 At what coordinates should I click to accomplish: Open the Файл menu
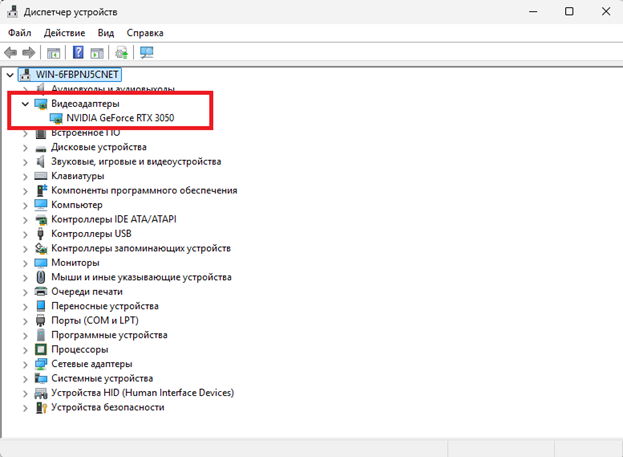coord(19,33)
